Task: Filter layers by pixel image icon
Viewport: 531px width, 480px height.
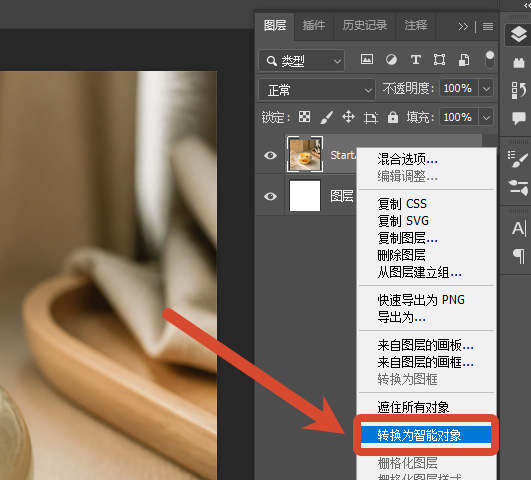Action: pos(367,60)
